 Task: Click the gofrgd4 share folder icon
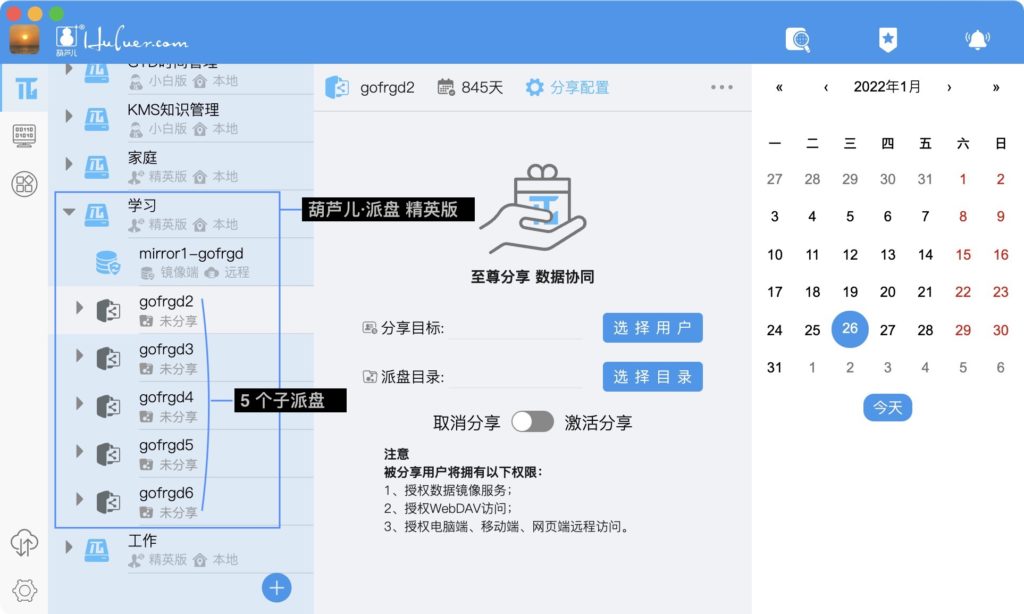point(108,406)
